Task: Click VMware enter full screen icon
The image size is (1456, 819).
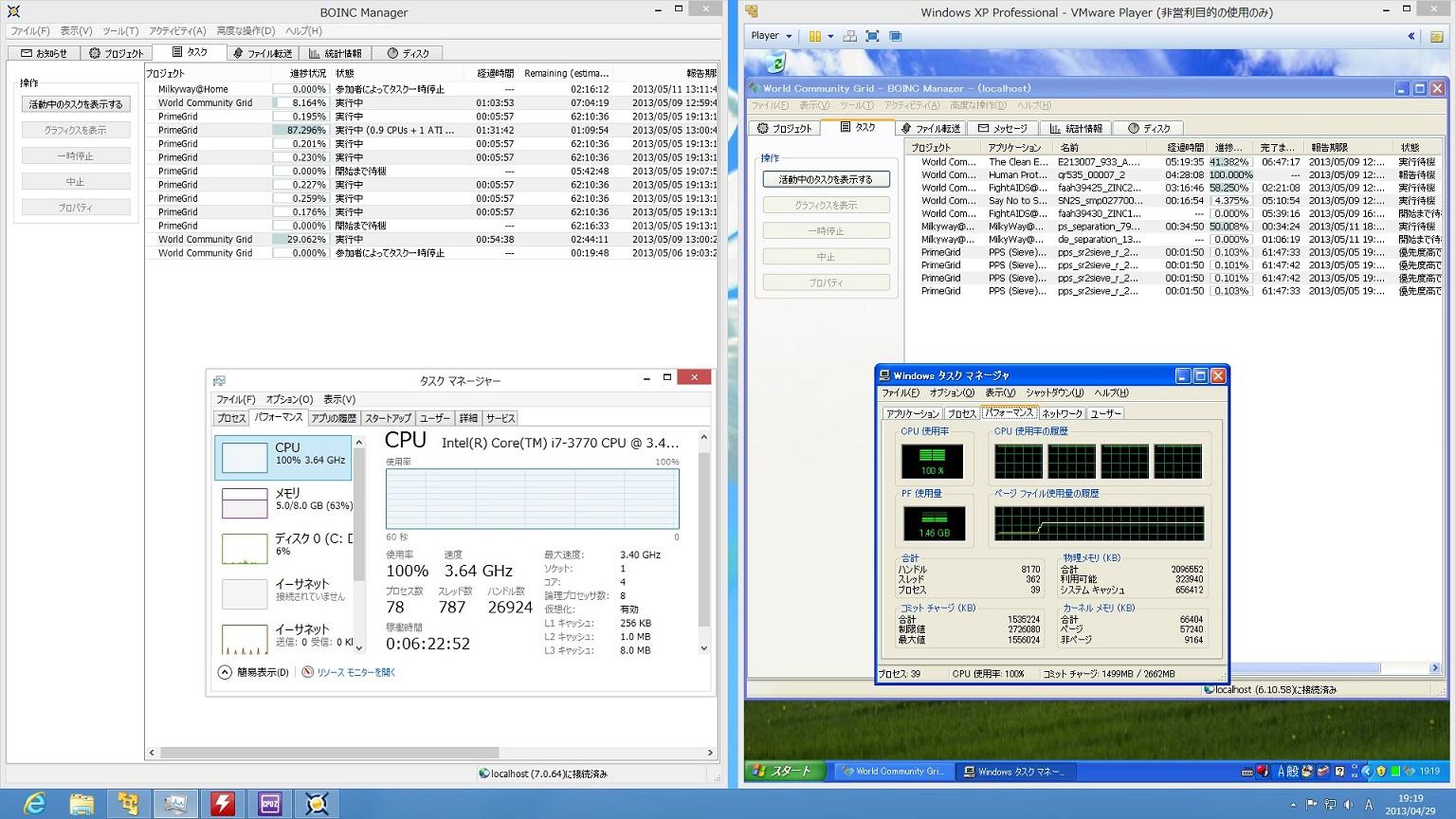Action: (872, 36)
